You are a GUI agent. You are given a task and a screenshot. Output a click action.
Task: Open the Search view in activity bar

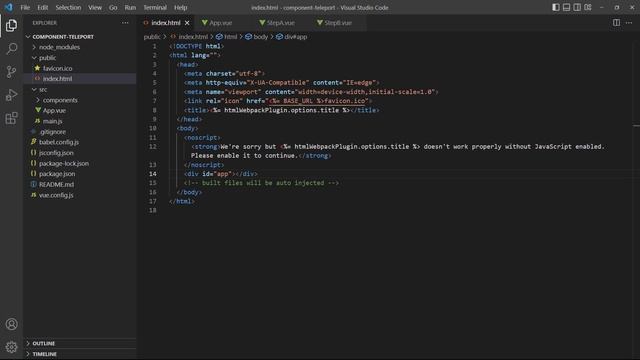11,49
